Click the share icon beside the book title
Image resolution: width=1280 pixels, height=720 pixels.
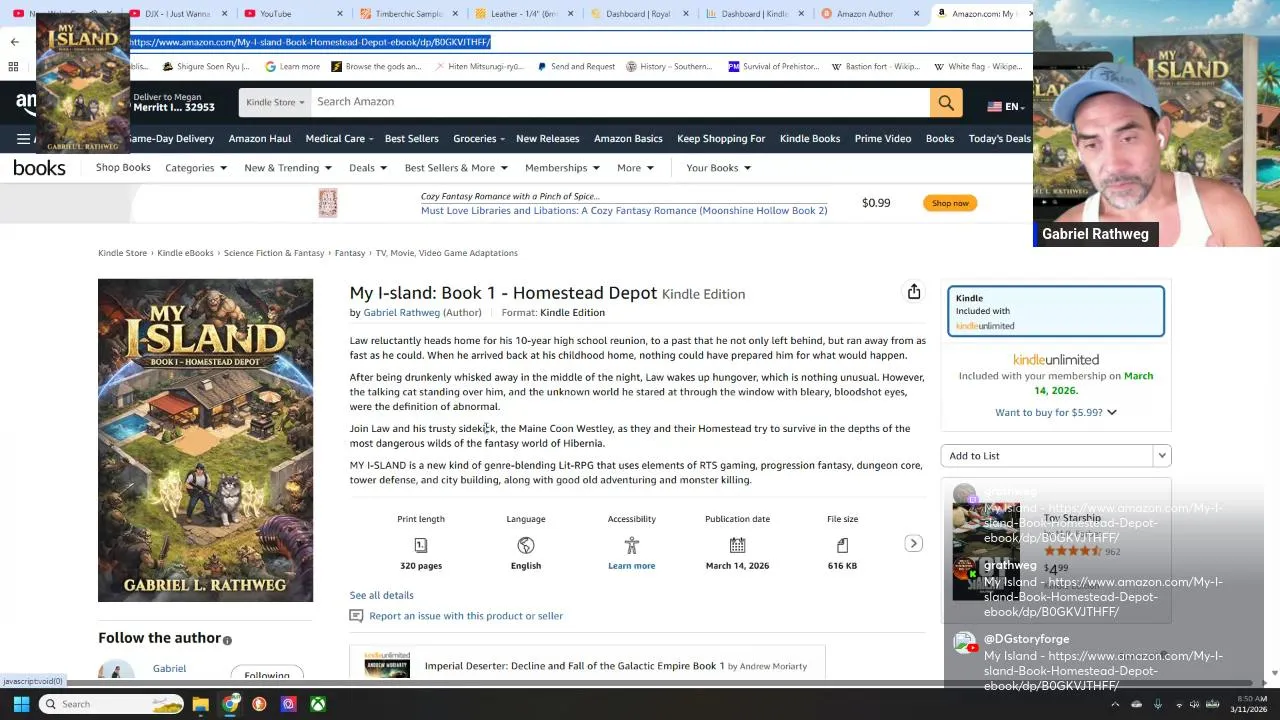click(913, 292)
